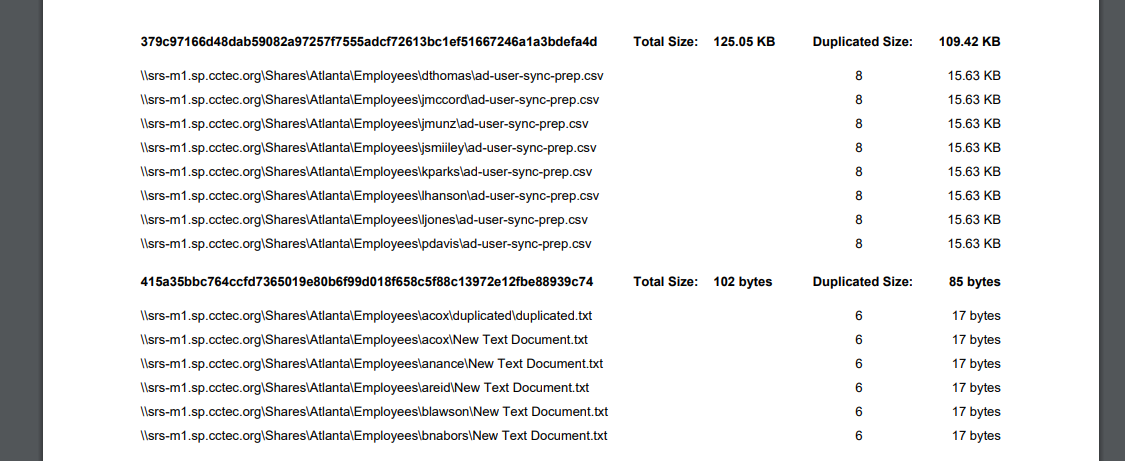The image size is (1125, 461).
Task: Select the dthomas ad-user-sync-prep.csv file path
Action: [x=372, y=76]
